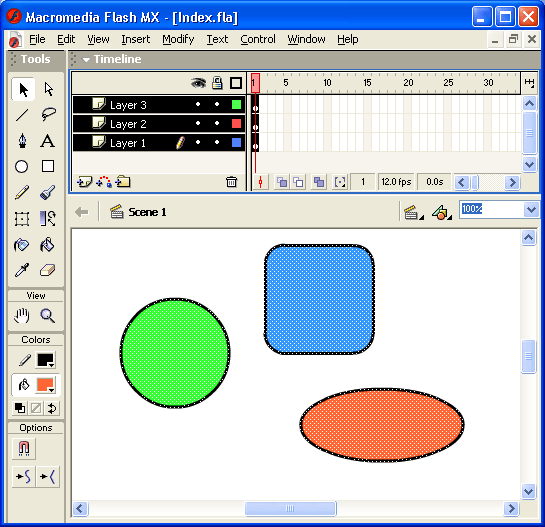The image size is (545, 527).
Task: Open the black stroke color swatch
Action: (x=46, y=360)
